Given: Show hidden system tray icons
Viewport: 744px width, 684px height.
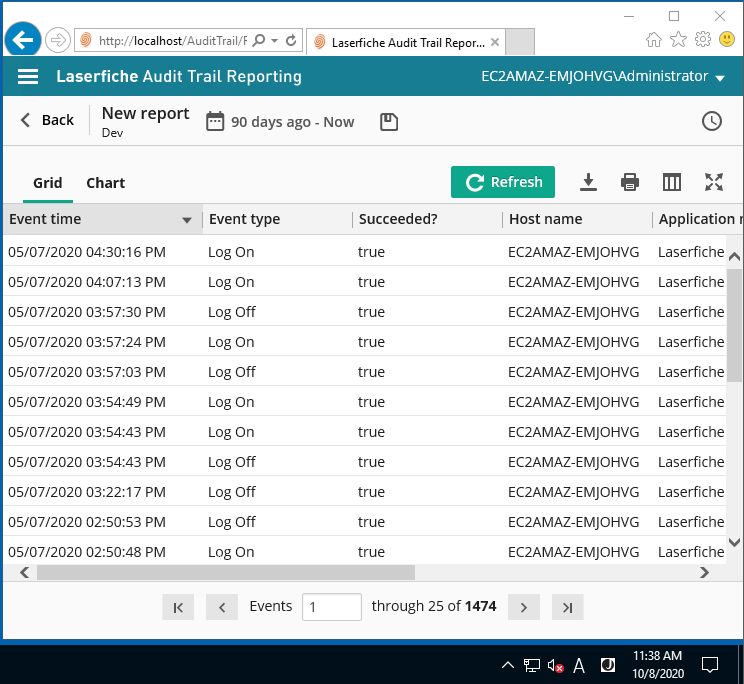Looking at the screenshot, I should click(x=508, y=665).
